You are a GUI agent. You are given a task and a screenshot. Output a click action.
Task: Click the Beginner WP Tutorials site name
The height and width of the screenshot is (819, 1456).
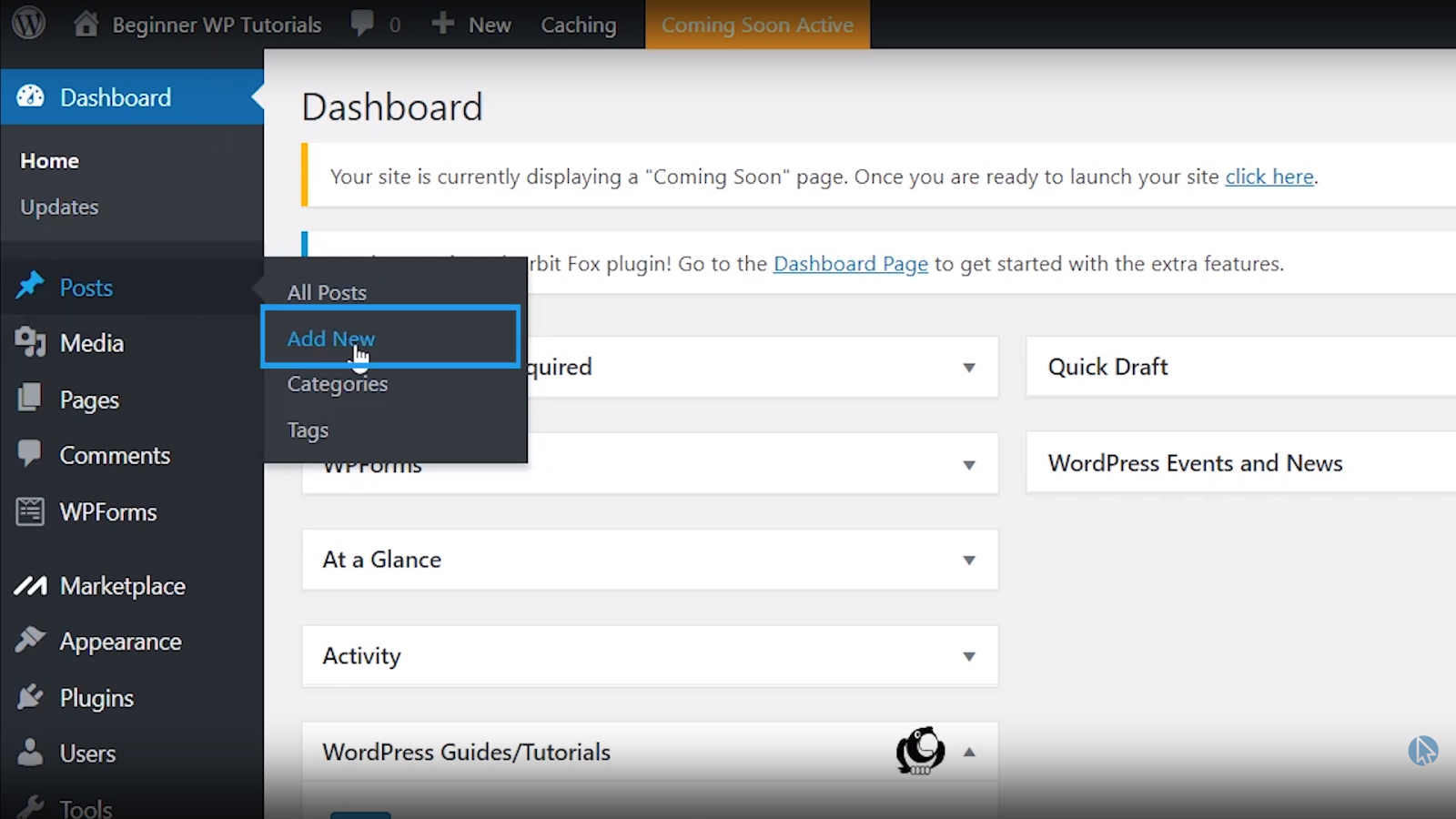click(217, 25)
